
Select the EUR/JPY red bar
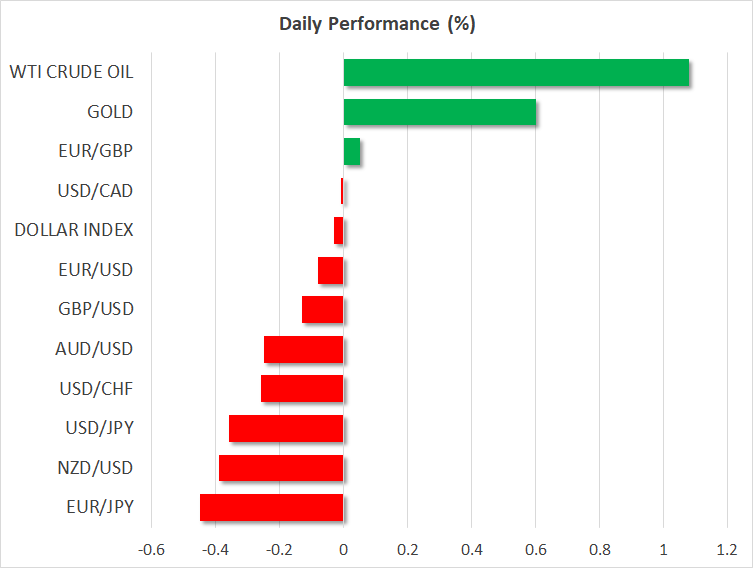coord(271,508)
